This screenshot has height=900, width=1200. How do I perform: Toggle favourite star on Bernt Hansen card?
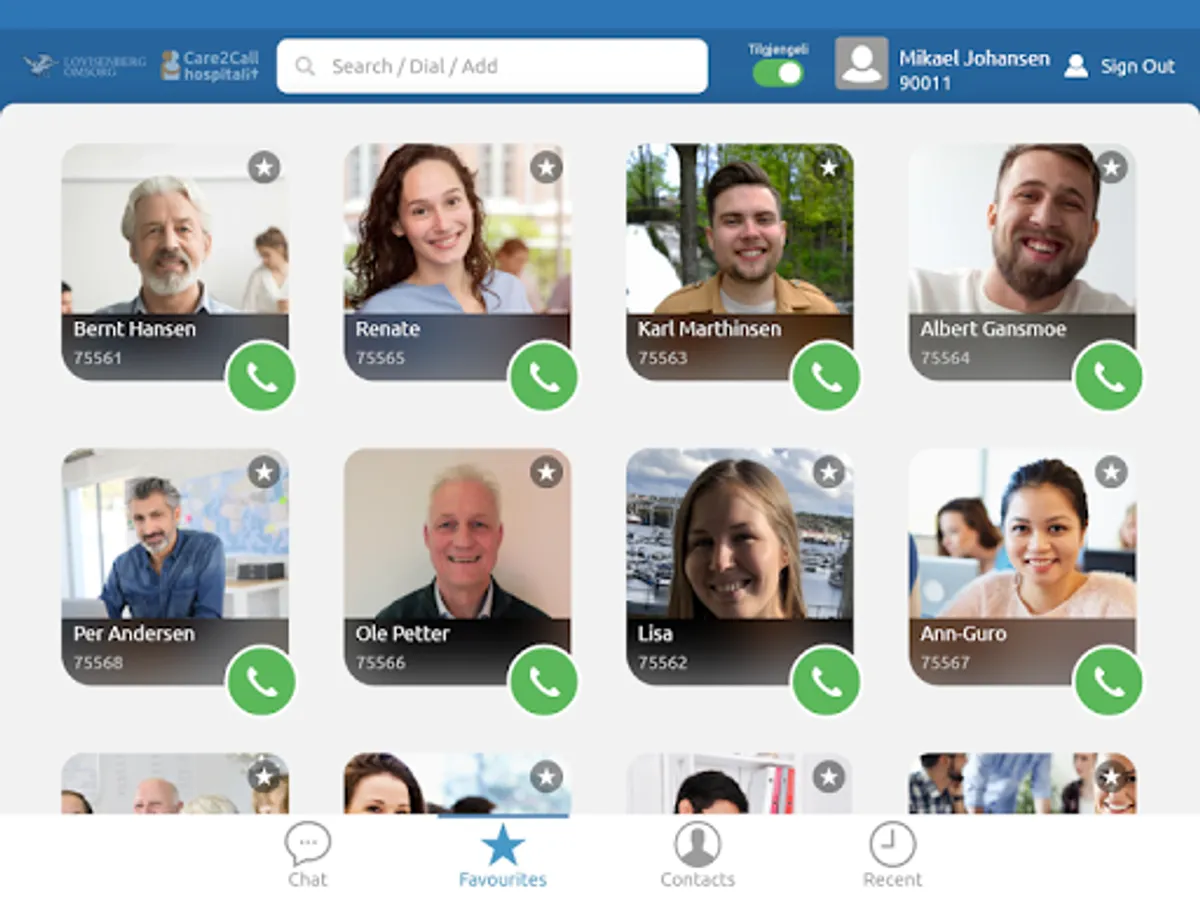264,167
